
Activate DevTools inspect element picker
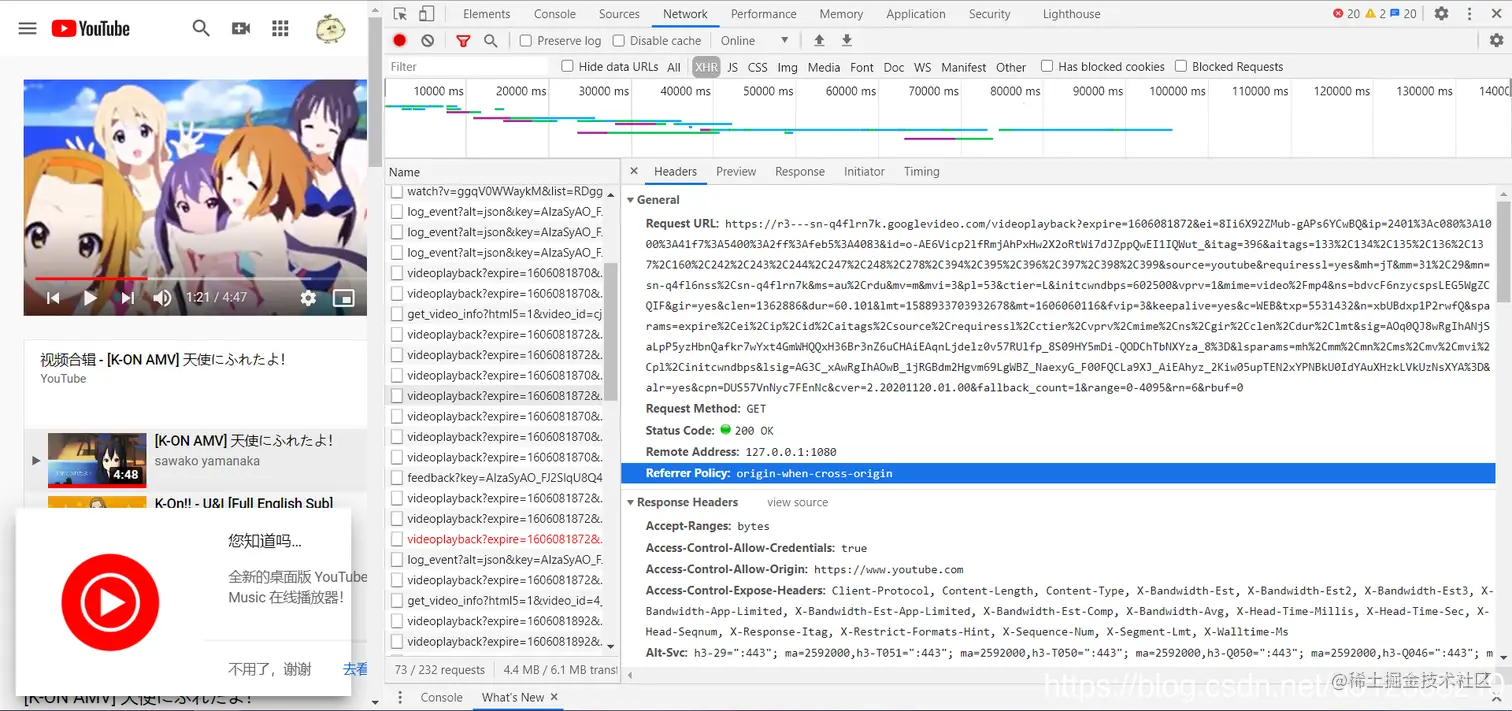[x=400, y=14]
